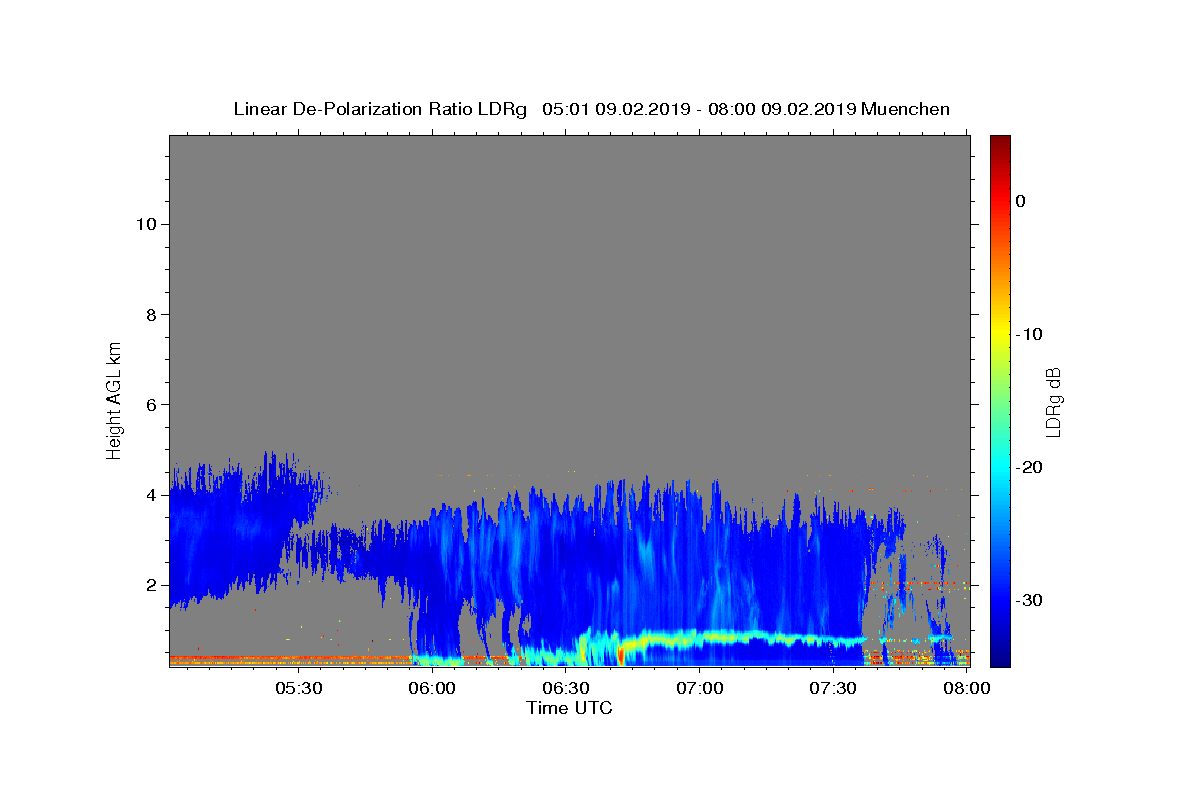This screenshot has width=1200, height=800.
Task: Click the height tick label '4'
Action: pyautogui.click(x=150, y=494)
